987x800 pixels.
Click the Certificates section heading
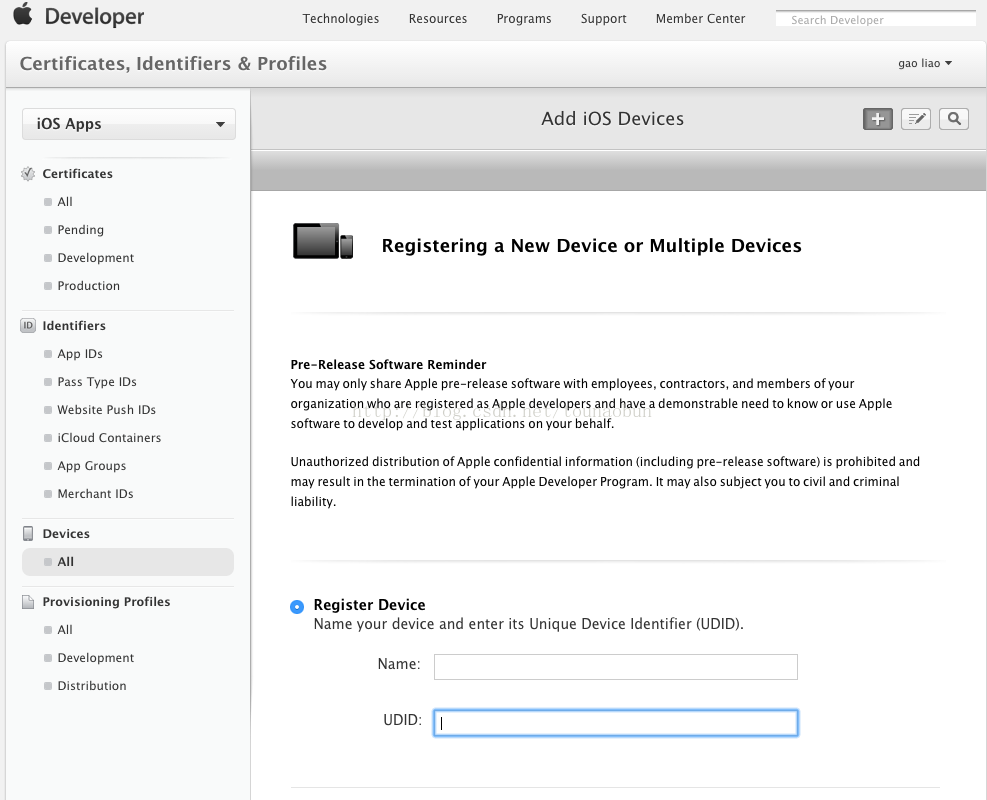(x=77, y=174)
